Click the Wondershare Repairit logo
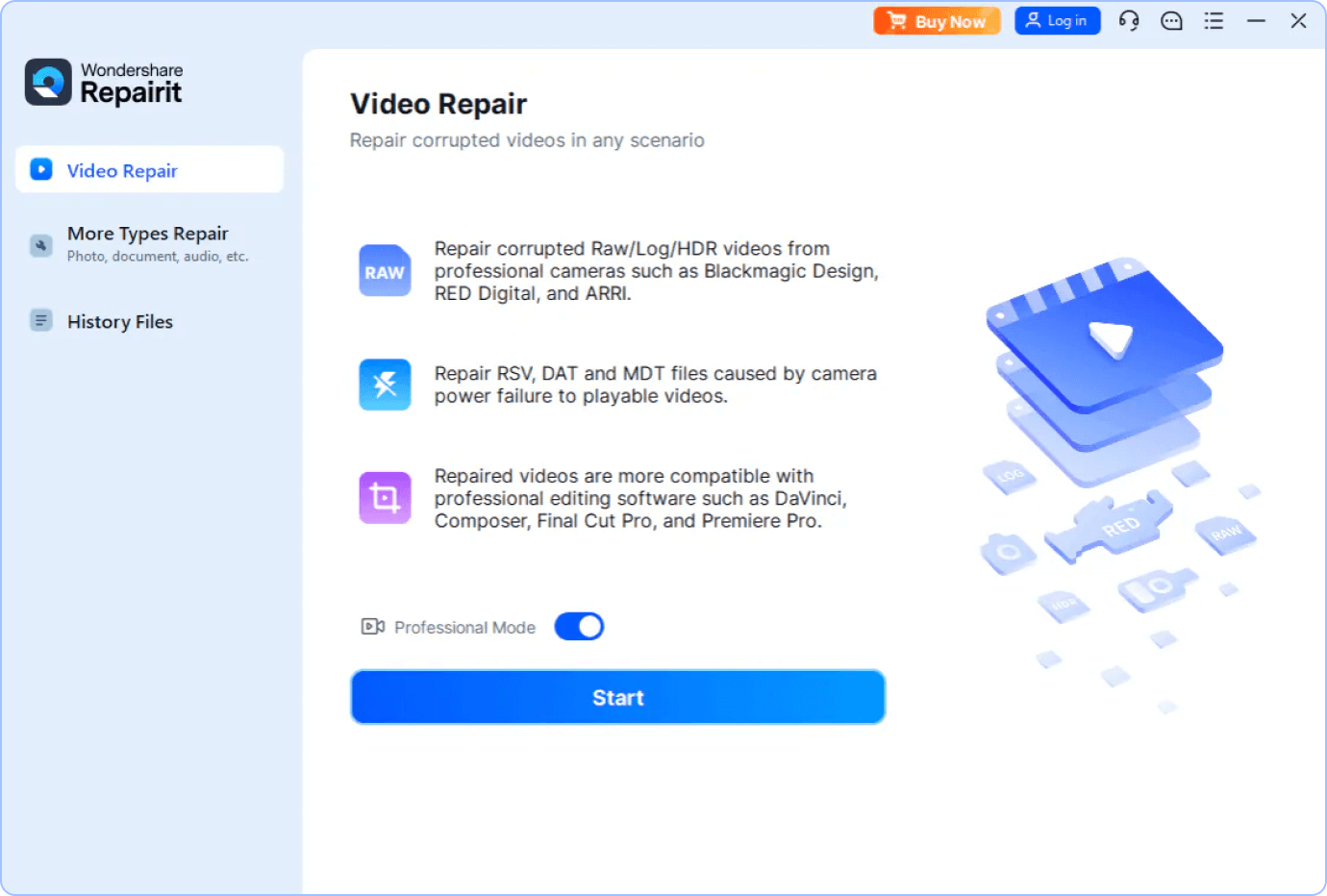This screenshot has height=896, width=1327. coord(104,83)
